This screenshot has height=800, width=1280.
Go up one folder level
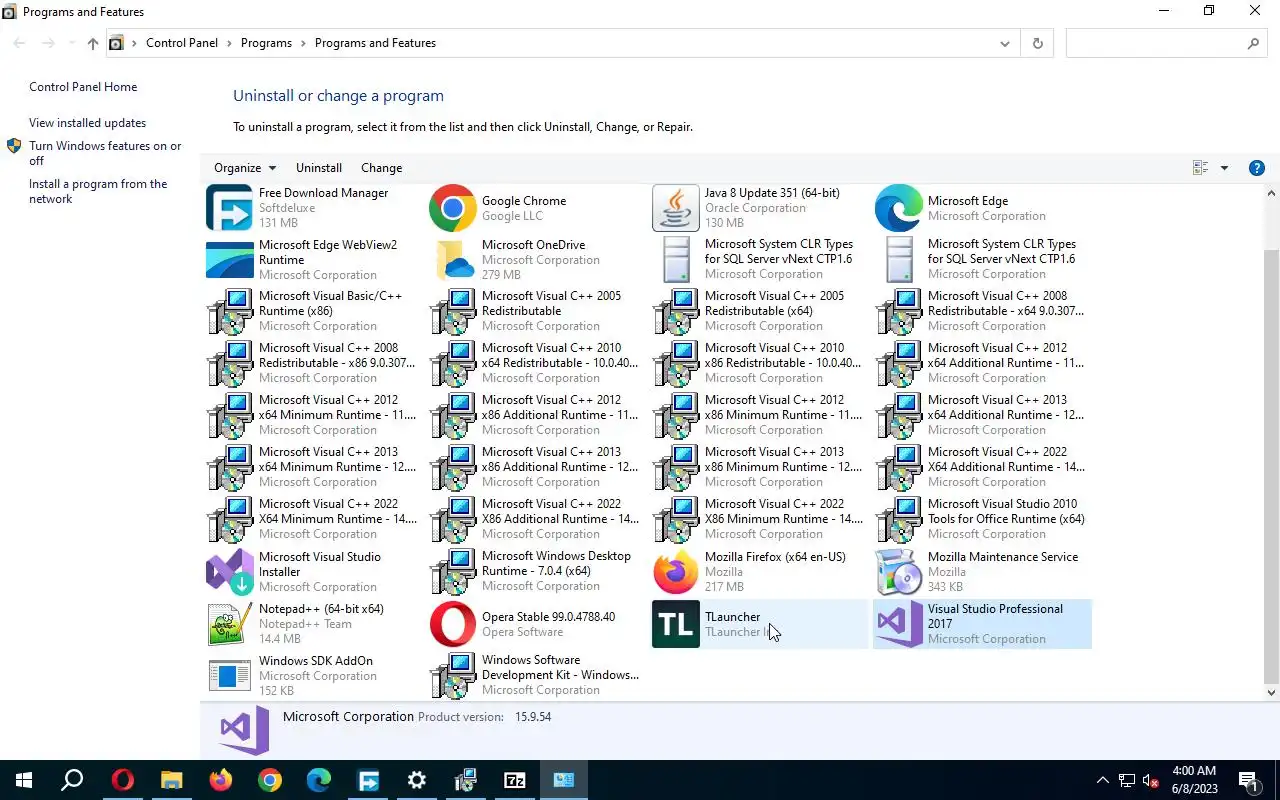(x=92, y=43)
